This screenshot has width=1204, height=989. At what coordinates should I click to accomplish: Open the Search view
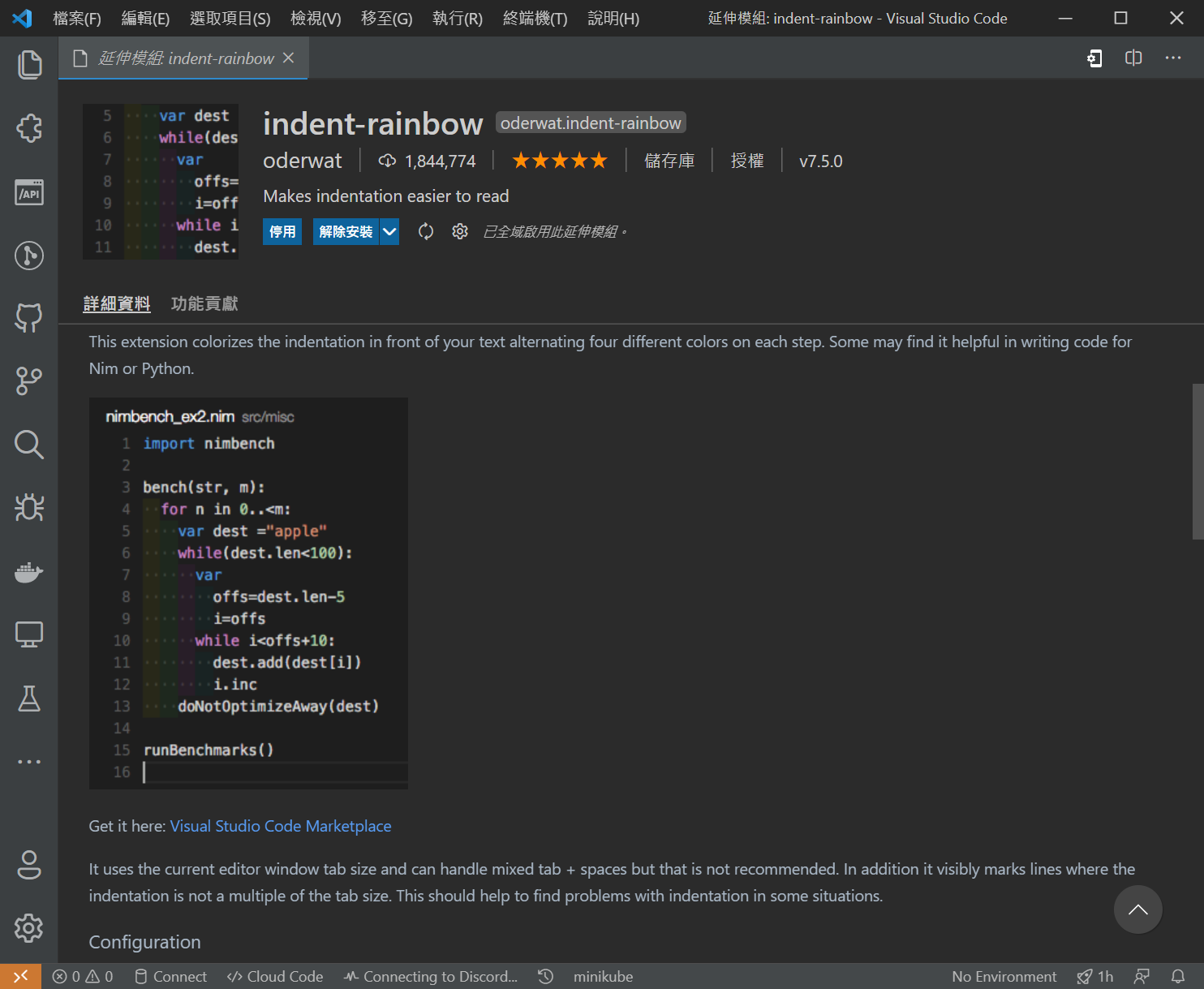(30, 445)
